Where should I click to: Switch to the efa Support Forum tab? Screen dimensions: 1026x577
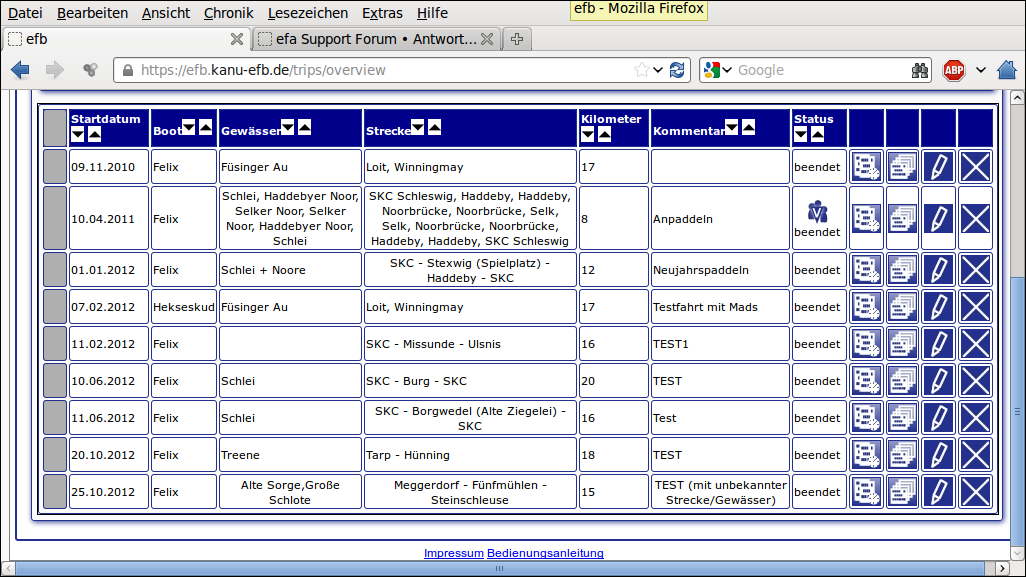366,39
